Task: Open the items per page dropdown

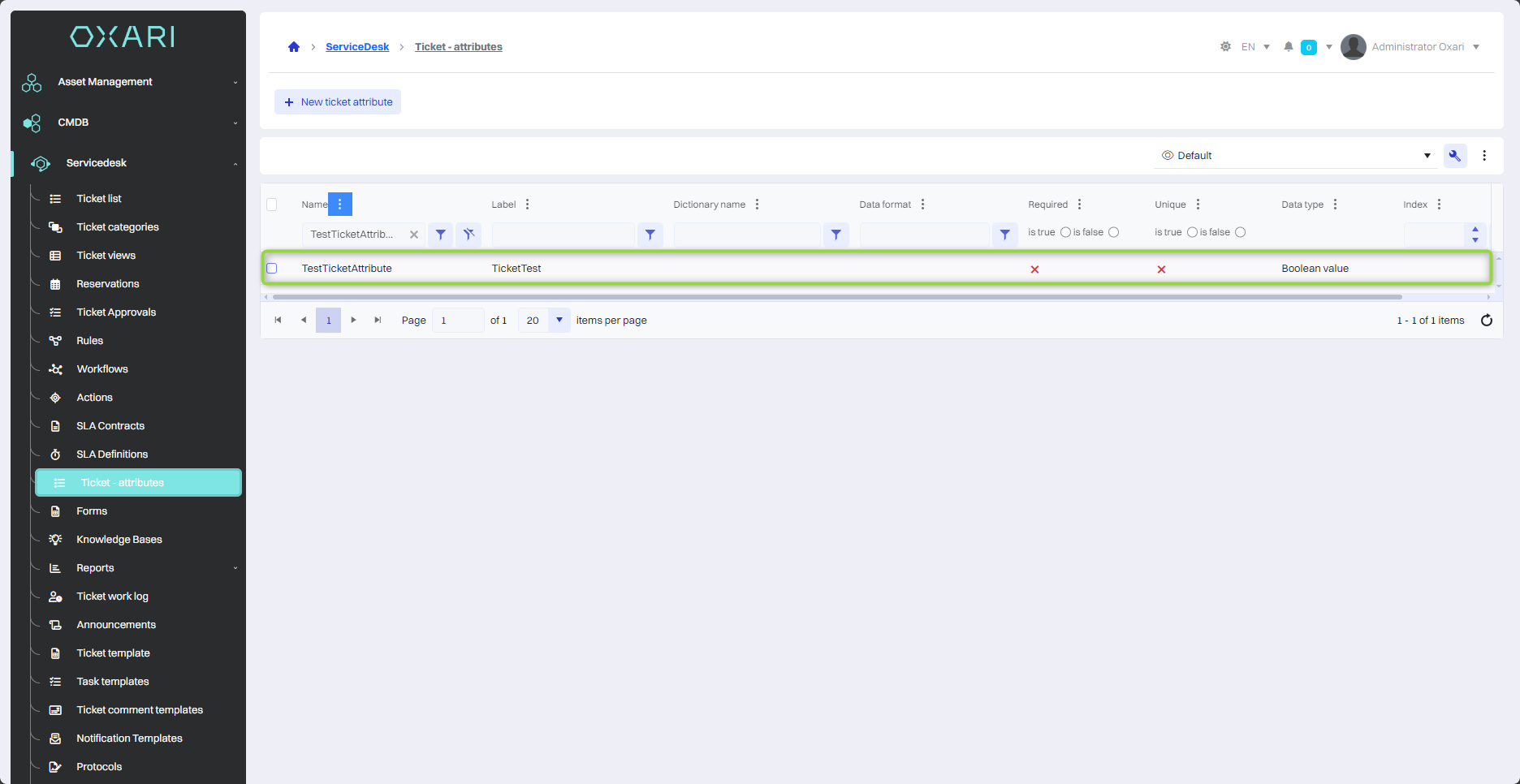Action: [559, 321]
